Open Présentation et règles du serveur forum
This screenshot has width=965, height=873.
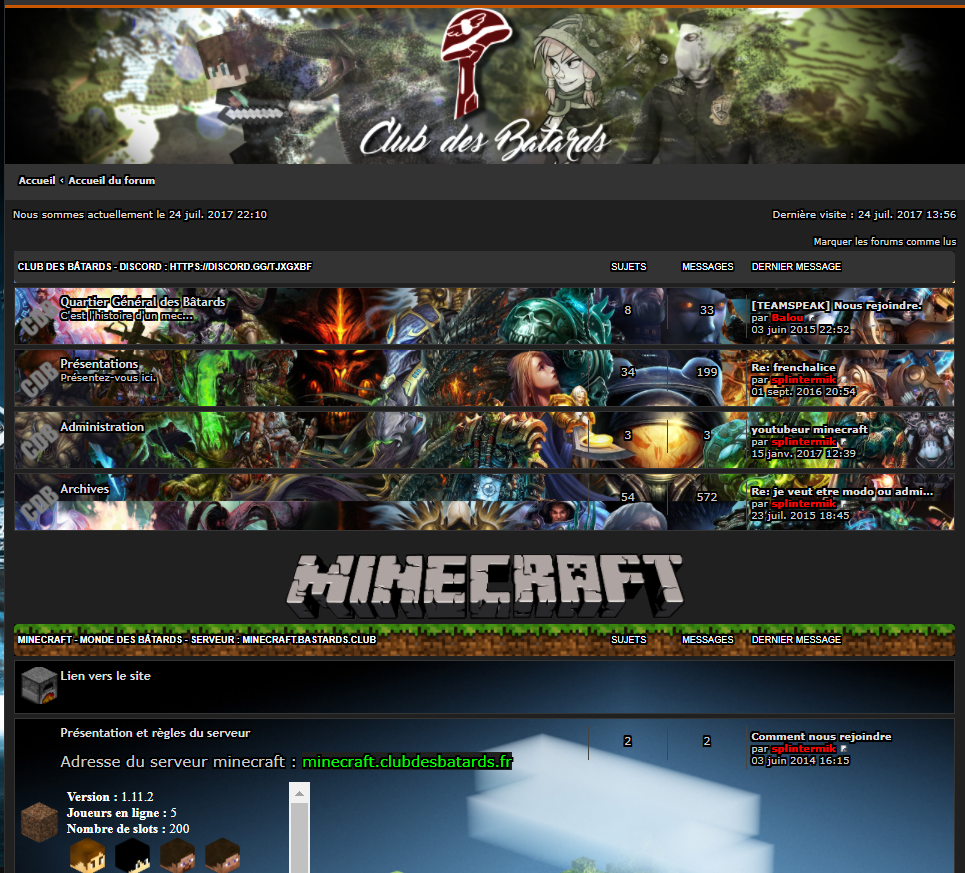pos(155,733)
